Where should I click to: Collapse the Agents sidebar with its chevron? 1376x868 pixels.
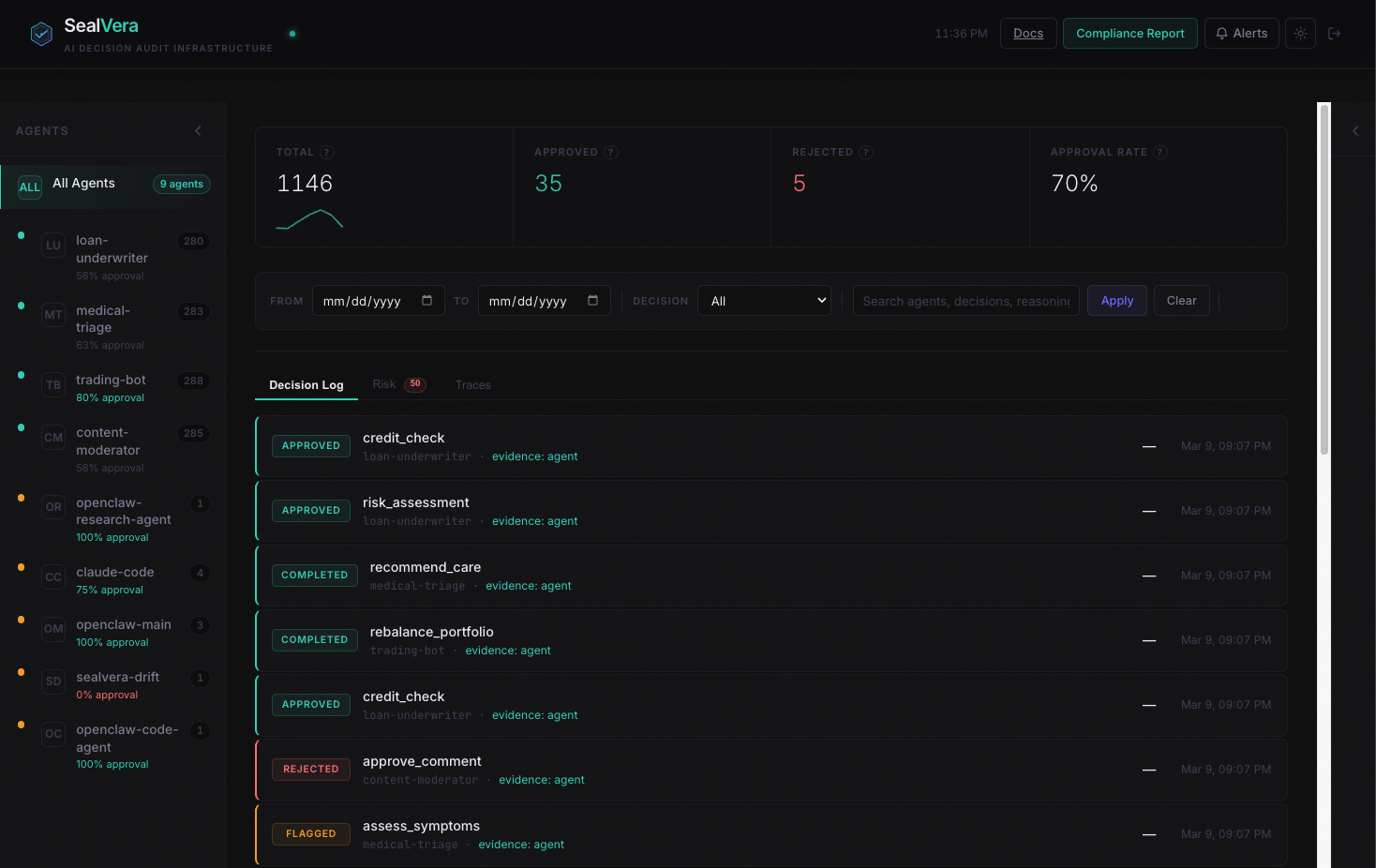point(198,131)
